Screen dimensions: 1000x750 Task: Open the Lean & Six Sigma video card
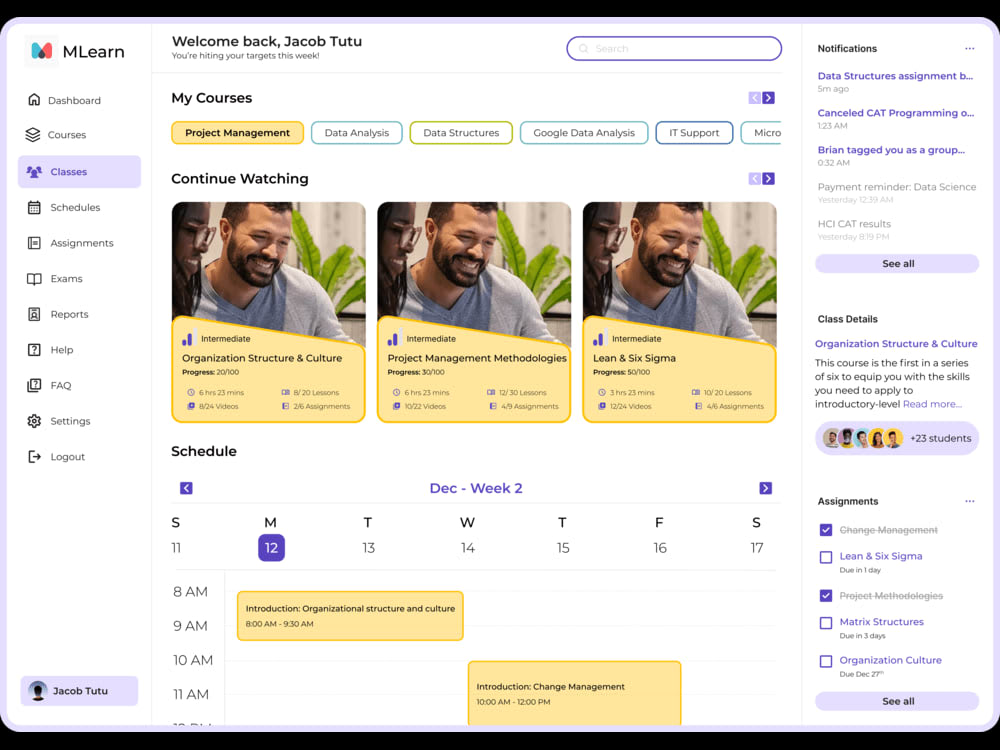pos(679,312)
